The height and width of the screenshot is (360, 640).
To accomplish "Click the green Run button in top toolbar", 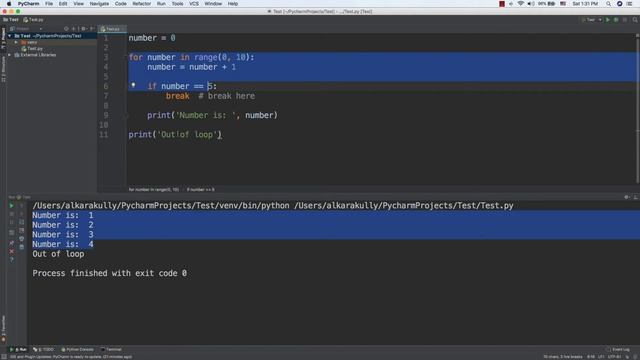I will click(608, 20).
